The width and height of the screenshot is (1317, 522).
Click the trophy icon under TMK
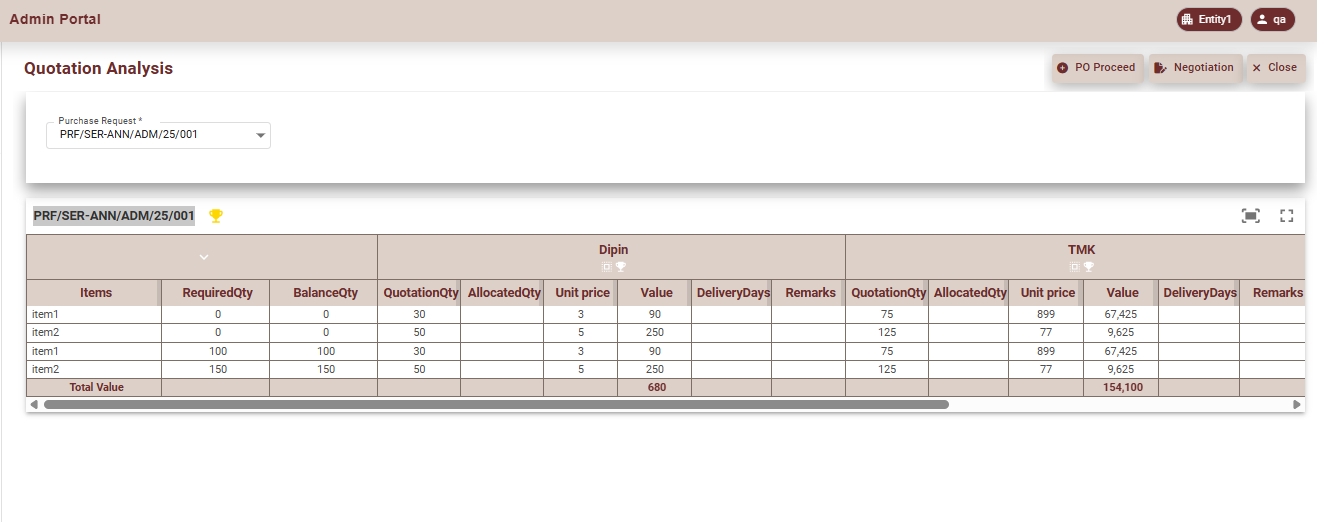[1089, 267]
